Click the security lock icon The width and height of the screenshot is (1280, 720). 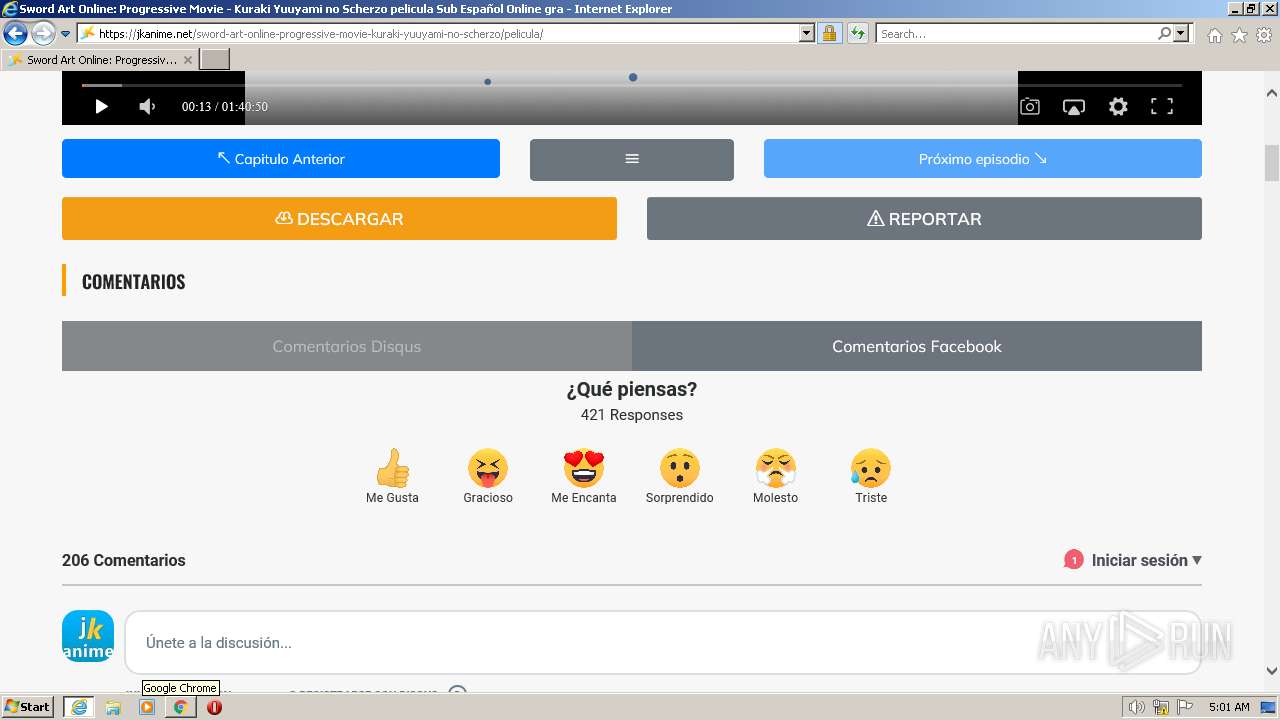click(829, 33)
